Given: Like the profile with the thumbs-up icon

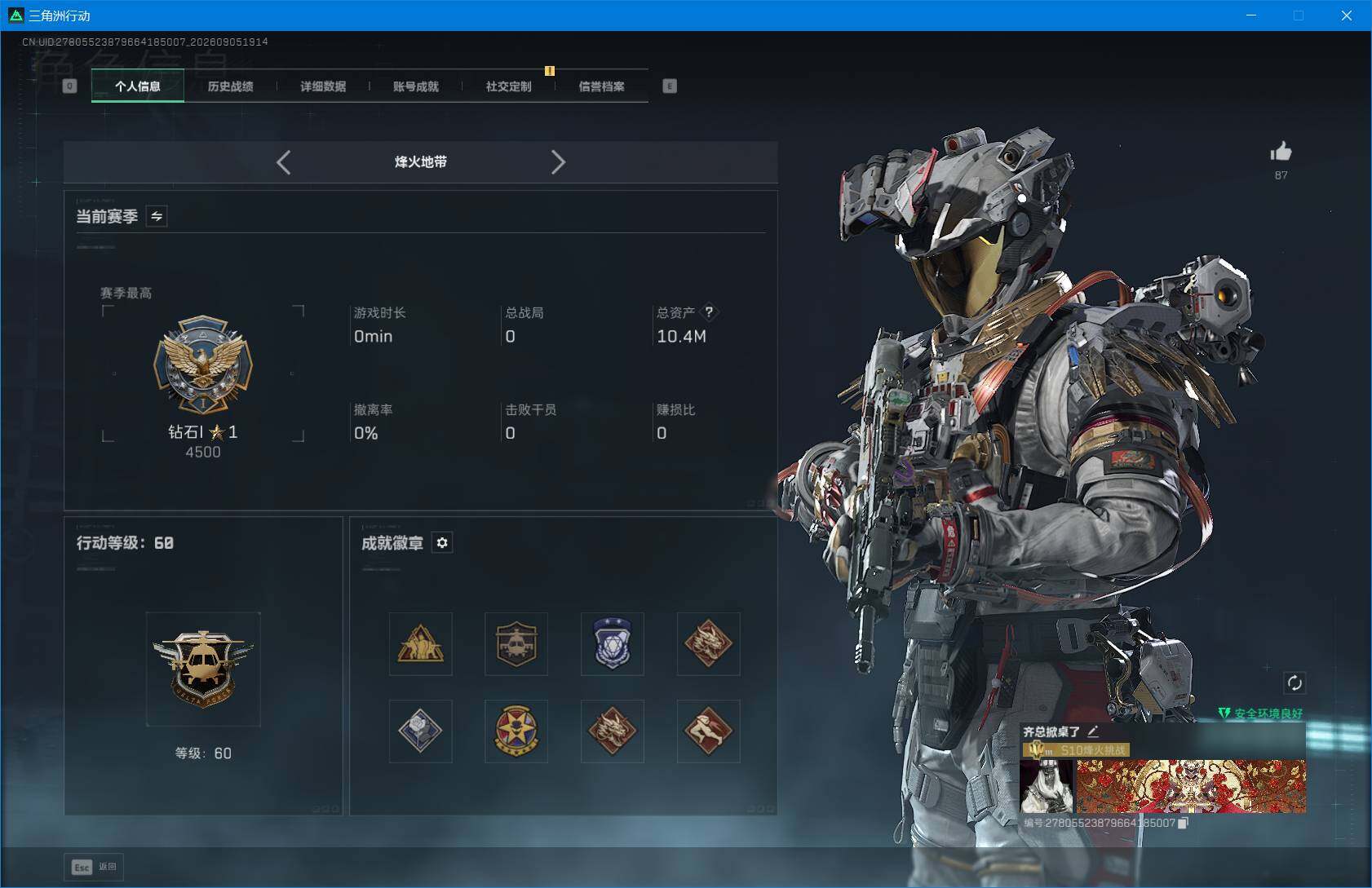Looking at the screenshot, I should point(1281,151).
